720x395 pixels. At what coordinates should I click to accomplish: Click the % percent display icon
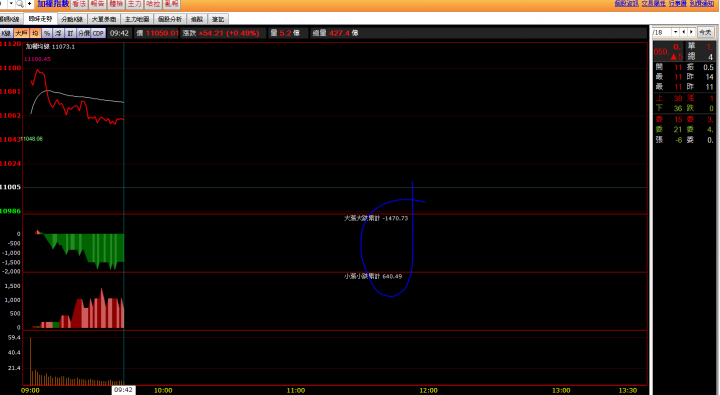coord(47,34)
